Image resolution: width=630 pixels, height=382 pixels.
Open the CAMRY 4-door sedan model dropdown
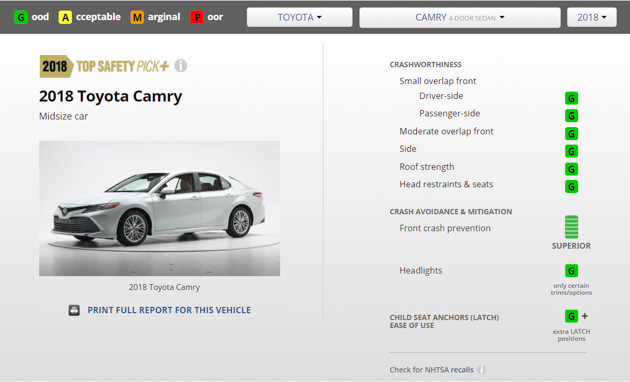pos(460,17)
